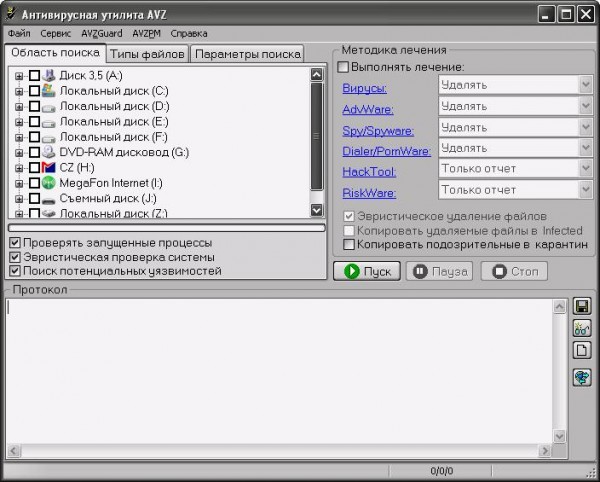Screen dimensions: 600x482
Task: Click the green MegaFon Internet (I:) icon
Action: click(x=49, y=183)
